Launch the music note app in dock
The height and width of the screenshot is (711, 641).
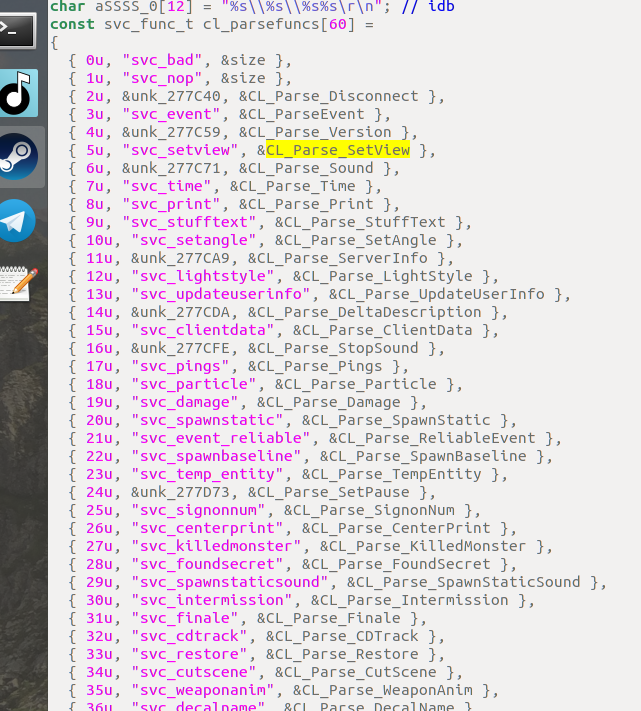[x=18, y=93]
